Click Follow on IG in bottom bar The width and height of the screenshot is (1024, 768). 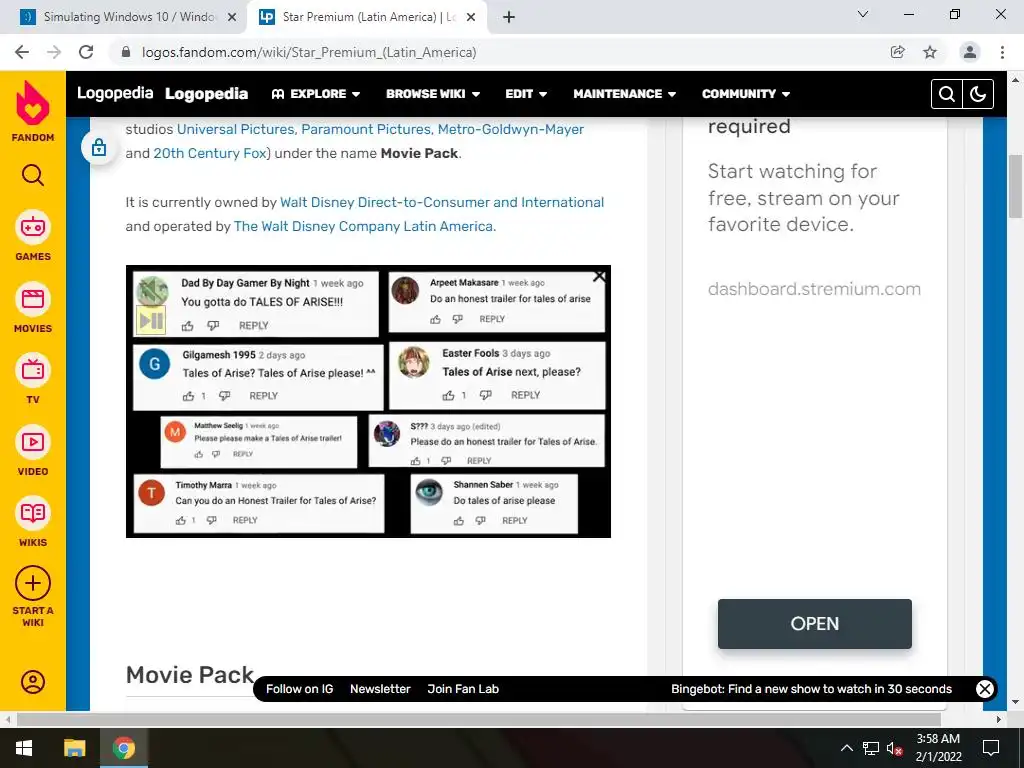(299, 689)
